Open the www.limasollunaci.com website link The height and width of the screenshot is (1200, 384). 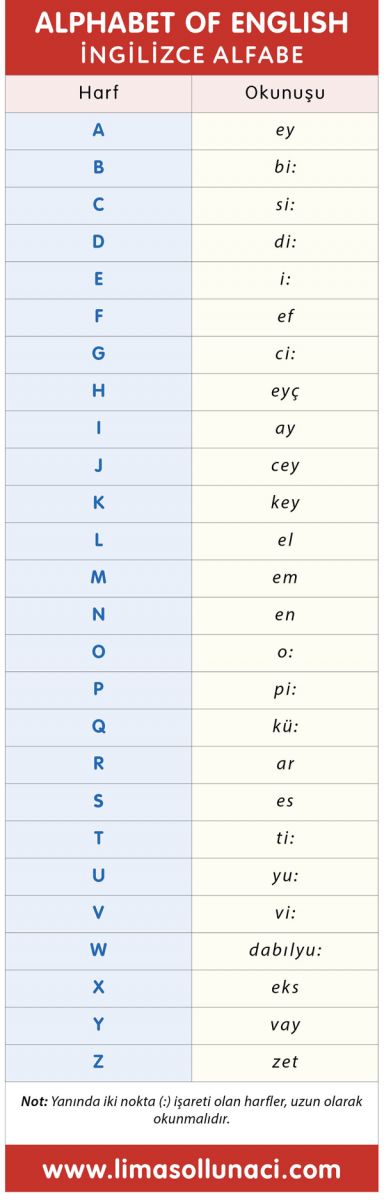tap(192, 1169)
